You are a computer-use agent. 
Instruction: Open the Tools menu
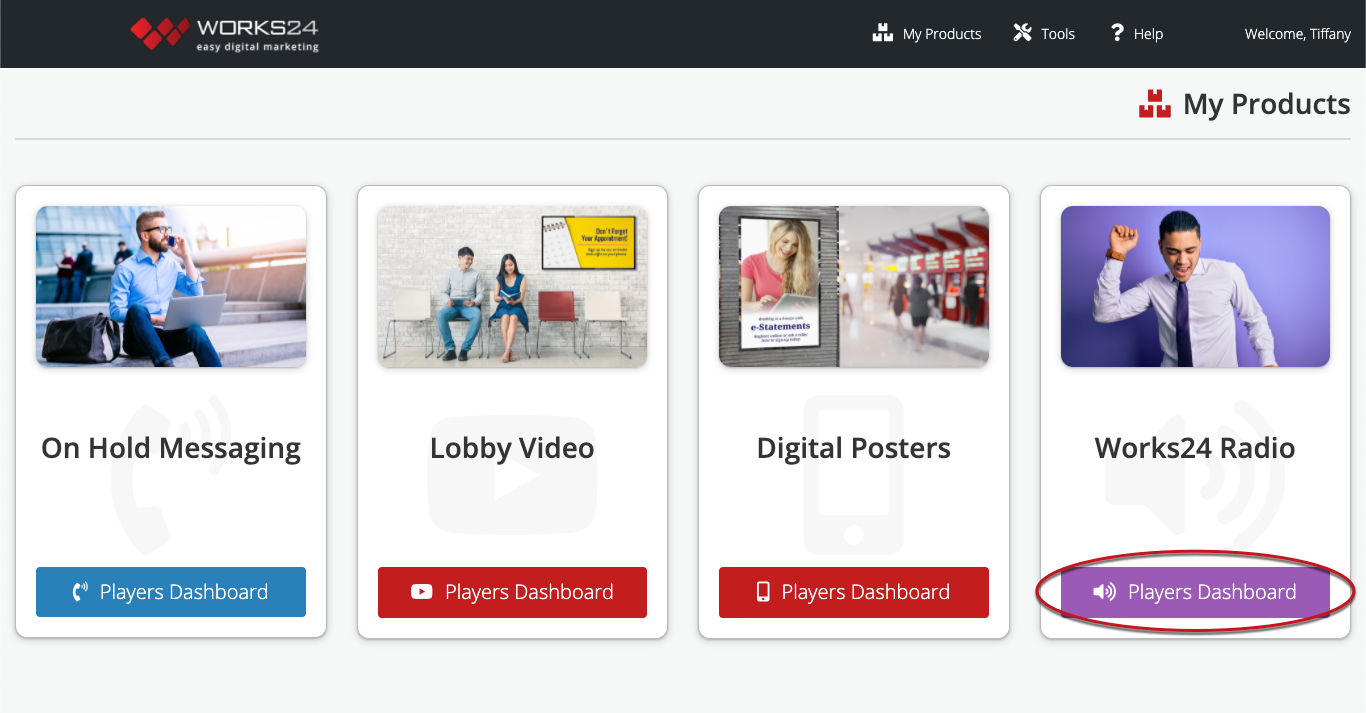[x=1057, y=34]
